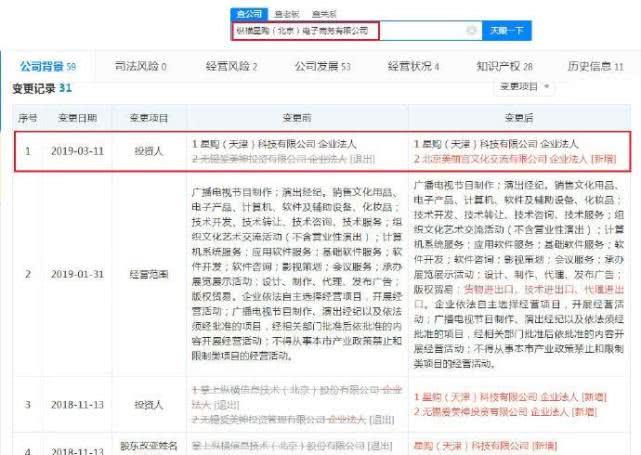Click the 变更后 column header
The image size is (641, 455).
pyautogui.click(x=519, y=118)
